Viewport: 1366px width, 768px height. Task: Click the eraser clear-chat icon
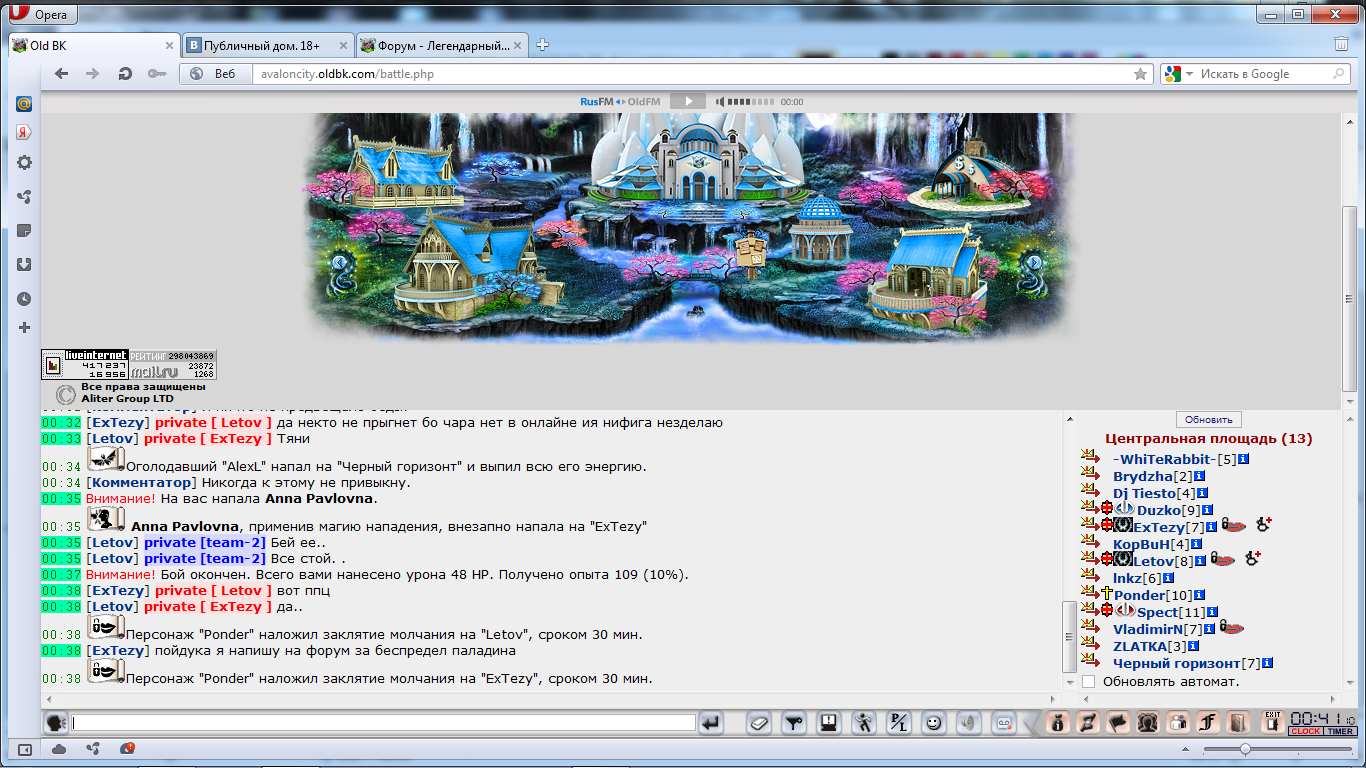click(759, 723)
